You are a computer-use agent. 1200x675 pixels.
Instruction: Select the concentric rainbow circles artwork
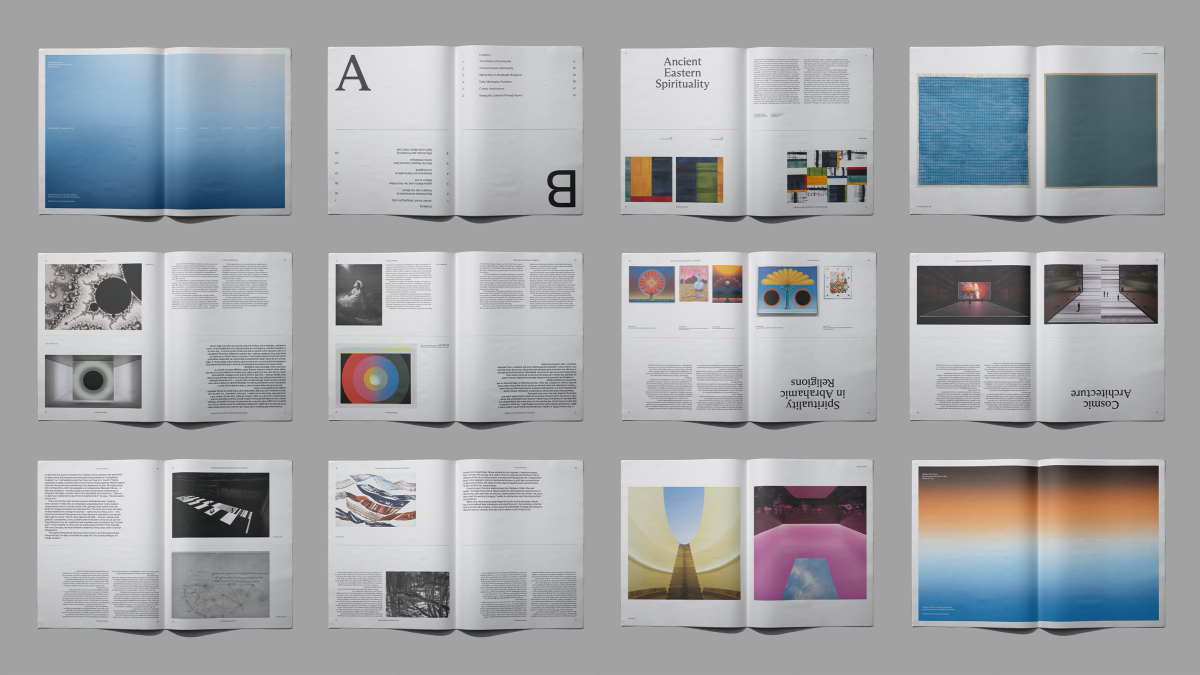(375, 377)
